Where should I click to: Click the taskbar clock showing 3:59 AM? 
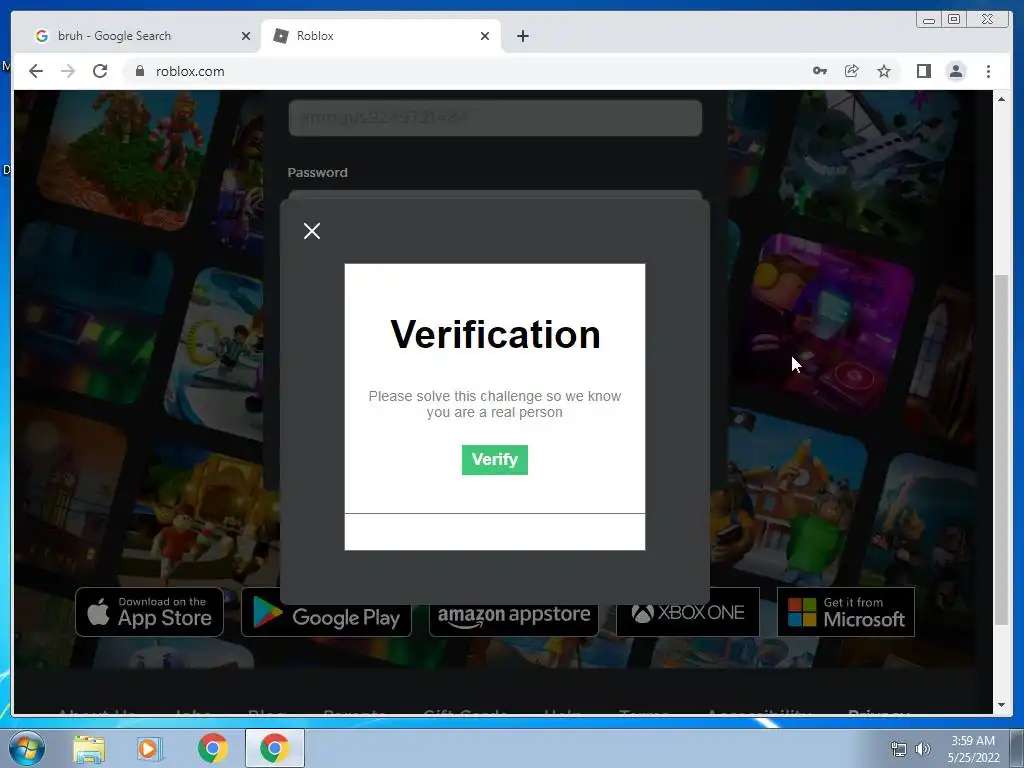click(973, 749)
